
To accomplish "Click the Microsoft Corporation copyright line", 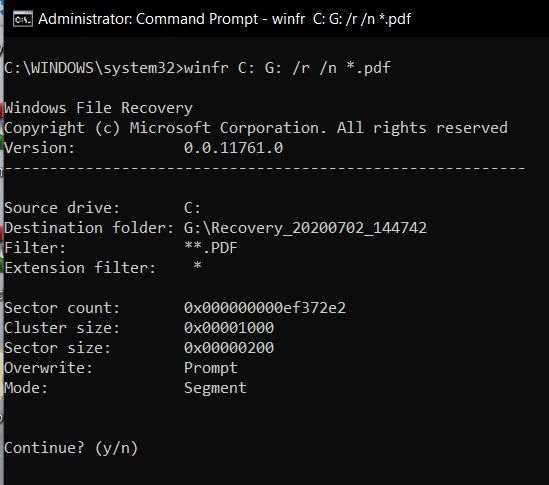I will click(x=256, y=128).
